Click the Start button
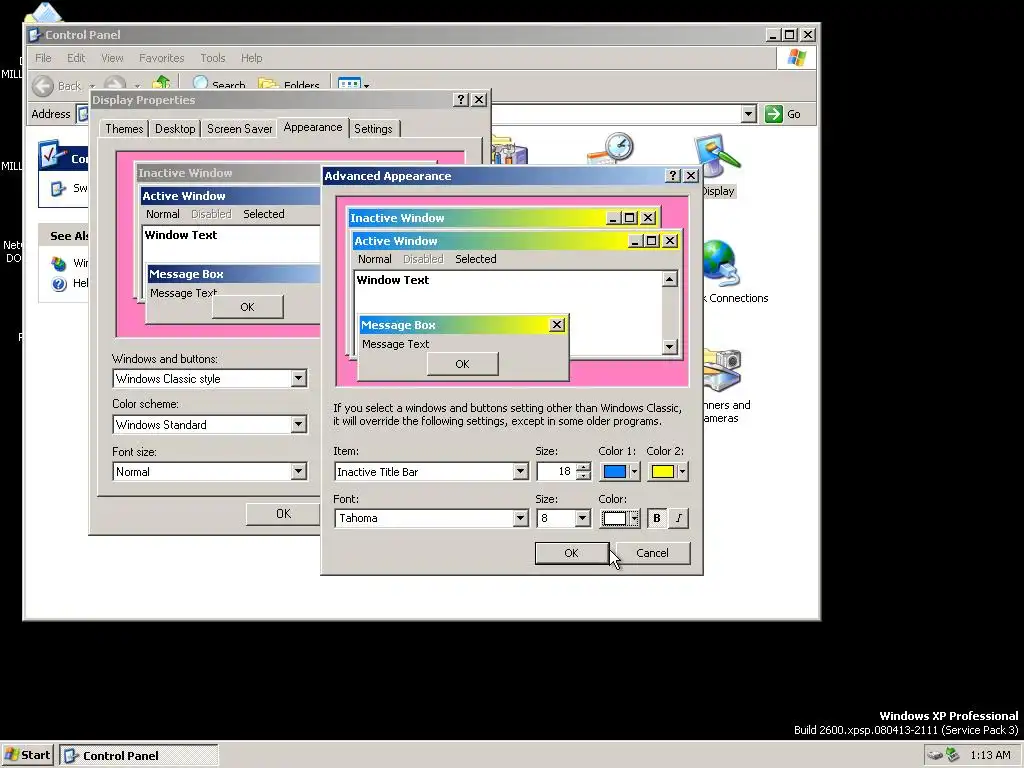Screen dimensions: 1024x768 click(27, 755)
